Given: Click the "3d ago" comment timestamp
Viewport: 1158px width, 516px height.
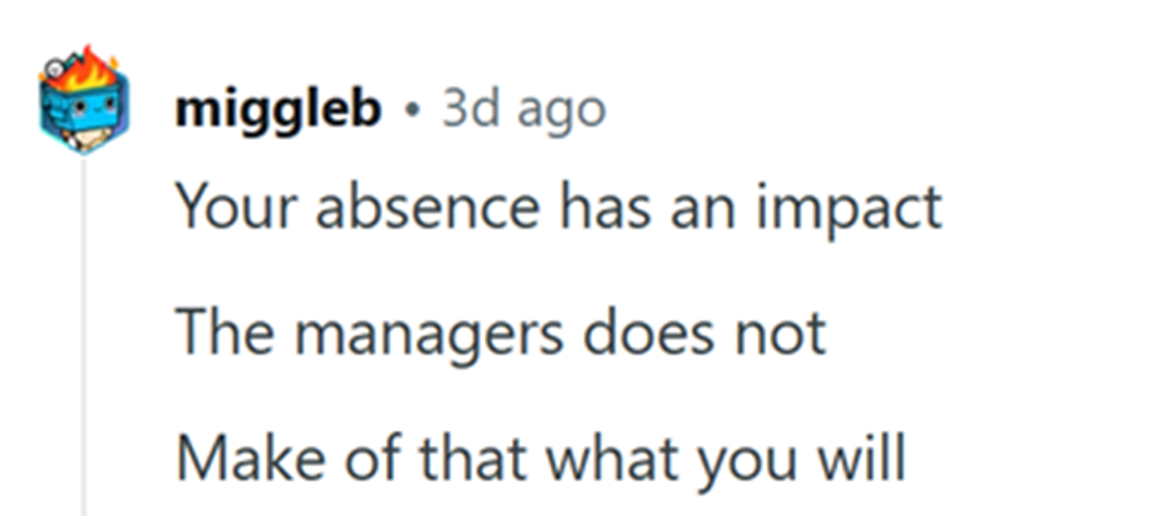Looking at the screenshot, I should 524,111.
